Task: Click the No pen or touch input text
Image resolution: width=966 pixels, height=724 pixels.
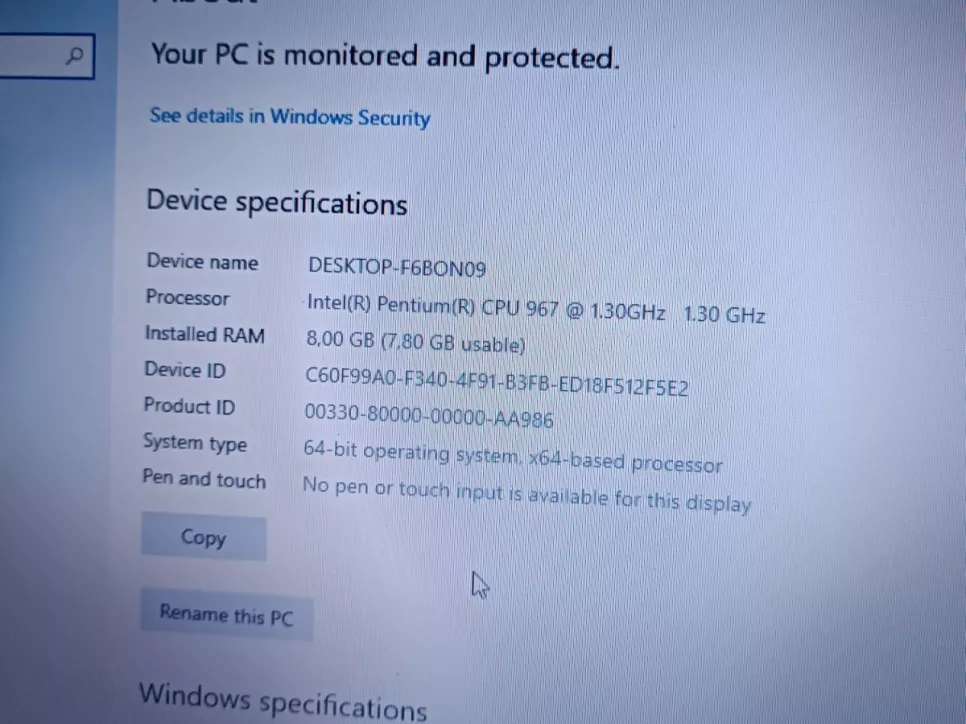Action: 527,495
